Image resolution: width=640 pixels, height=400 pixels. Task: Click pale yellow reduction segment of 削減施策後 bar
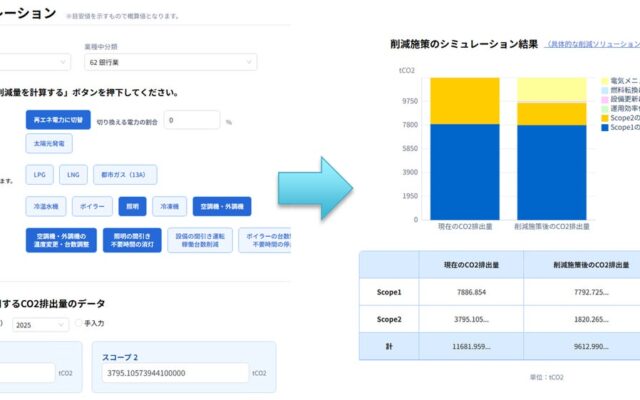(x=552, y=89)
